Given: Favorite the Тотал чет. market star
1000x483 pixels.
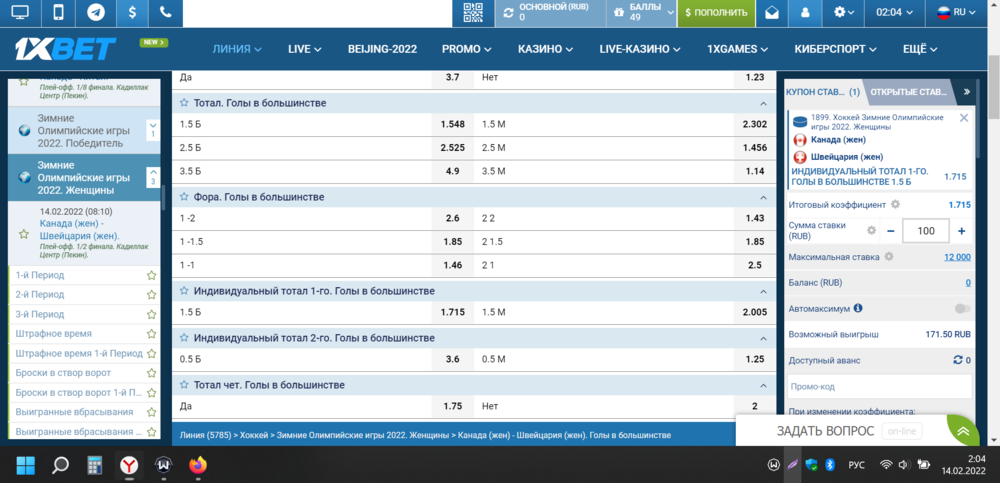Looking at the screenshot, I should coord(184,385).
